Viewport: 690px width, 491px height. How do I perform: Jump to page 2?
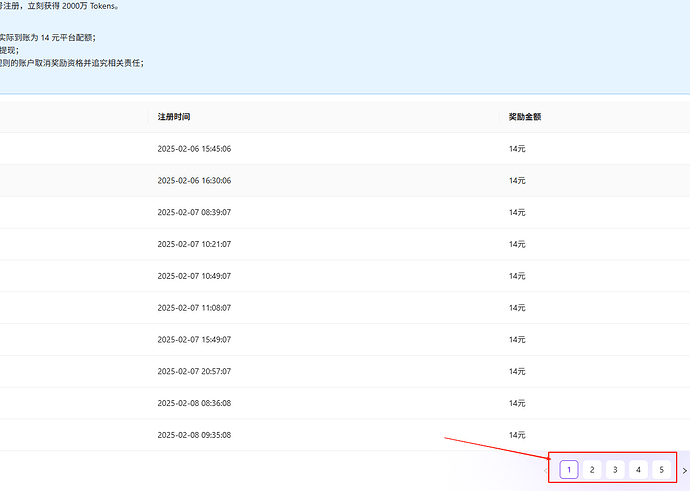pyautogui.click(x=592, y=470)
